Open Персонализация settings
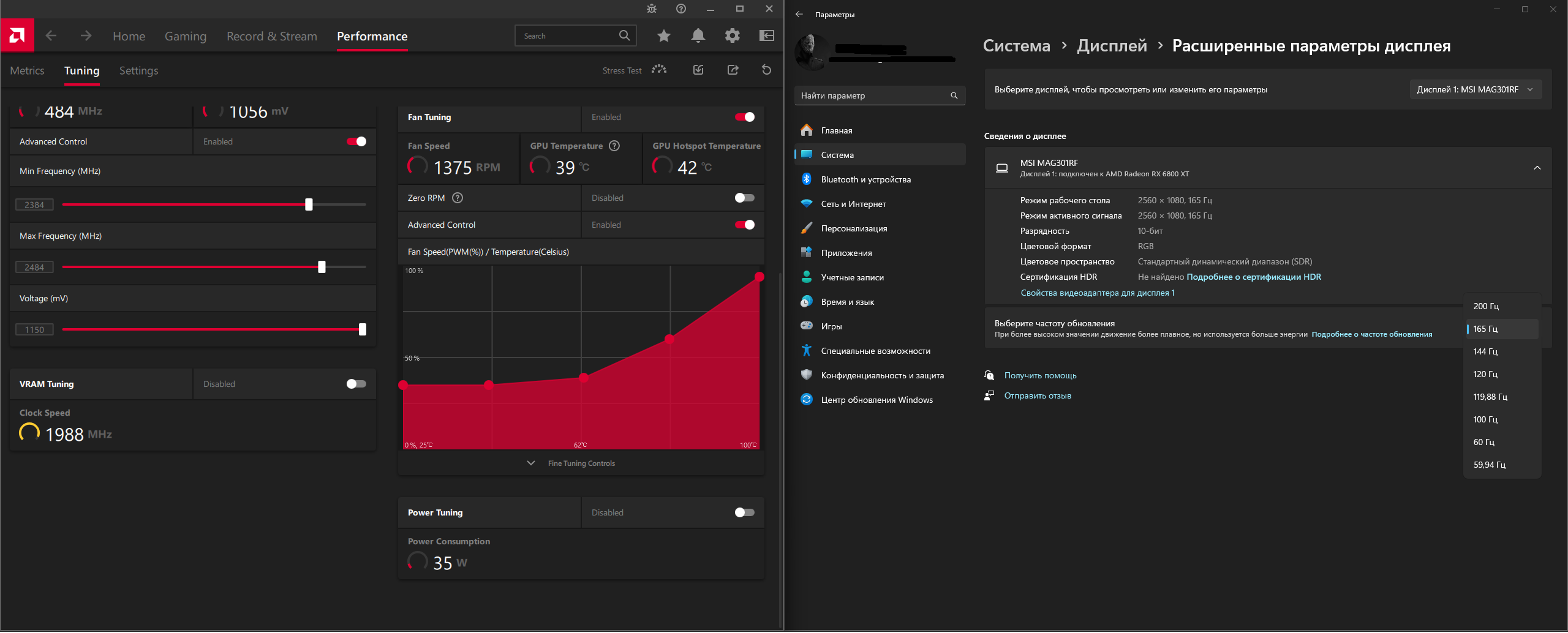The height and width of the screenshot is (633, 1568). pyautogui.click(x=880, y=228)
